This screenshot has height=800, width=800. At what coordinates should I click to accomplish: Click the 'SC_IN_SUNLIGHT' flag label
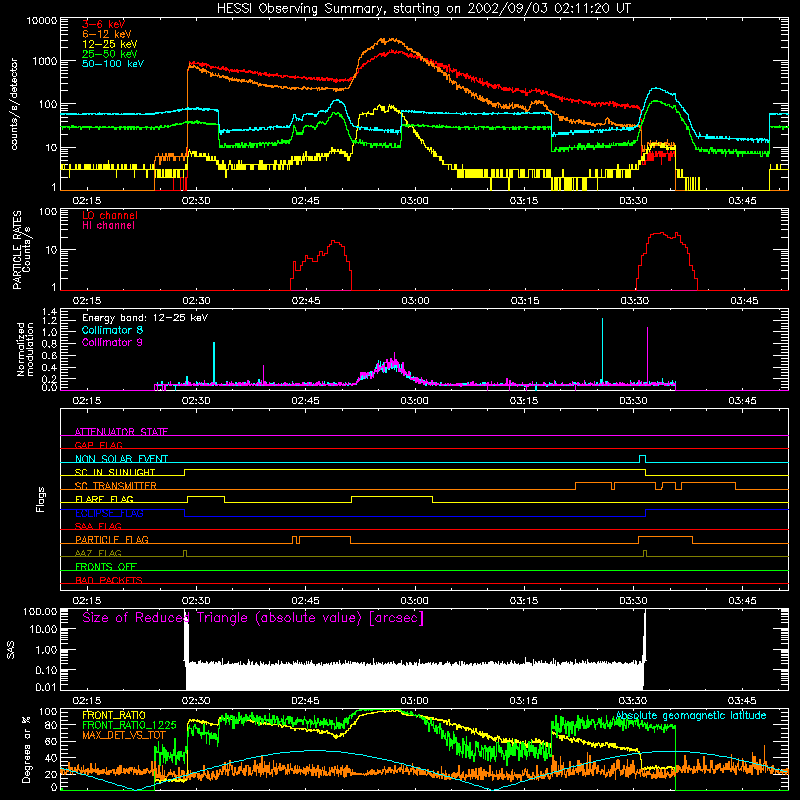115,472
